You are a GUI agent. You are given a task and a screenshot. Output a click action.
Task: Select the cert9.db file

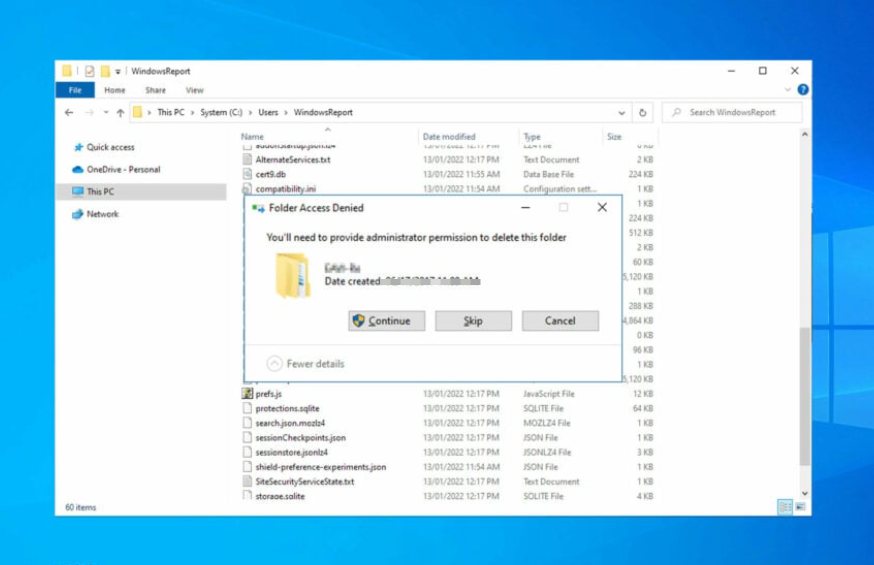270,174
